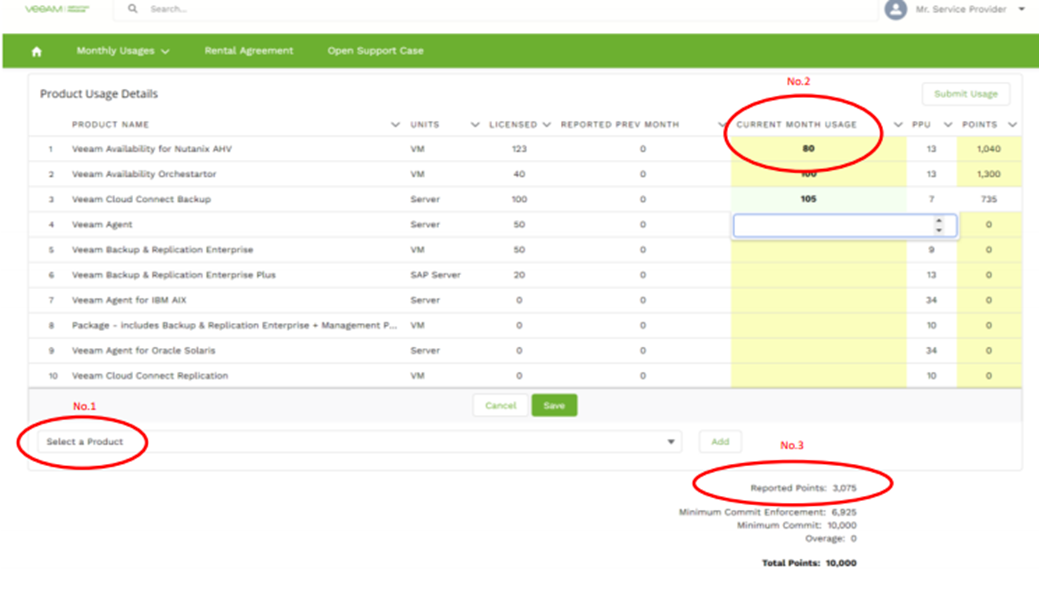The width and height of the screenshot is (1039, 594).
Task: Save the entered usage values
Action: (x=555, y=405)
